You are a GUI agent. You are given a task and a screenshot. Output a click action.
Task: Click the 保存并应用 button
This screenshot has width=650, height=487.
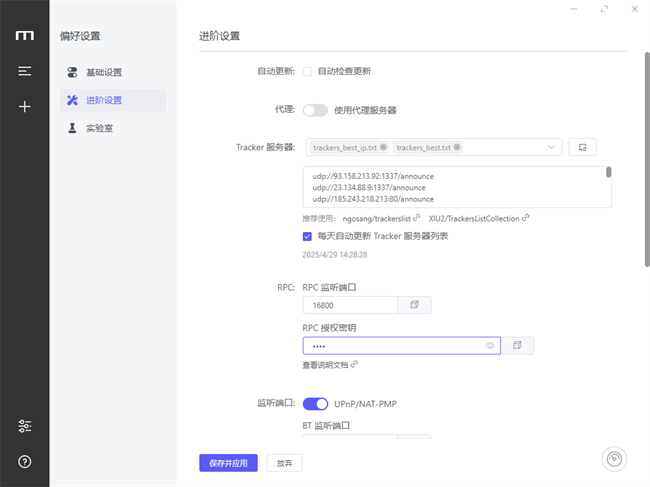[229, 463]
